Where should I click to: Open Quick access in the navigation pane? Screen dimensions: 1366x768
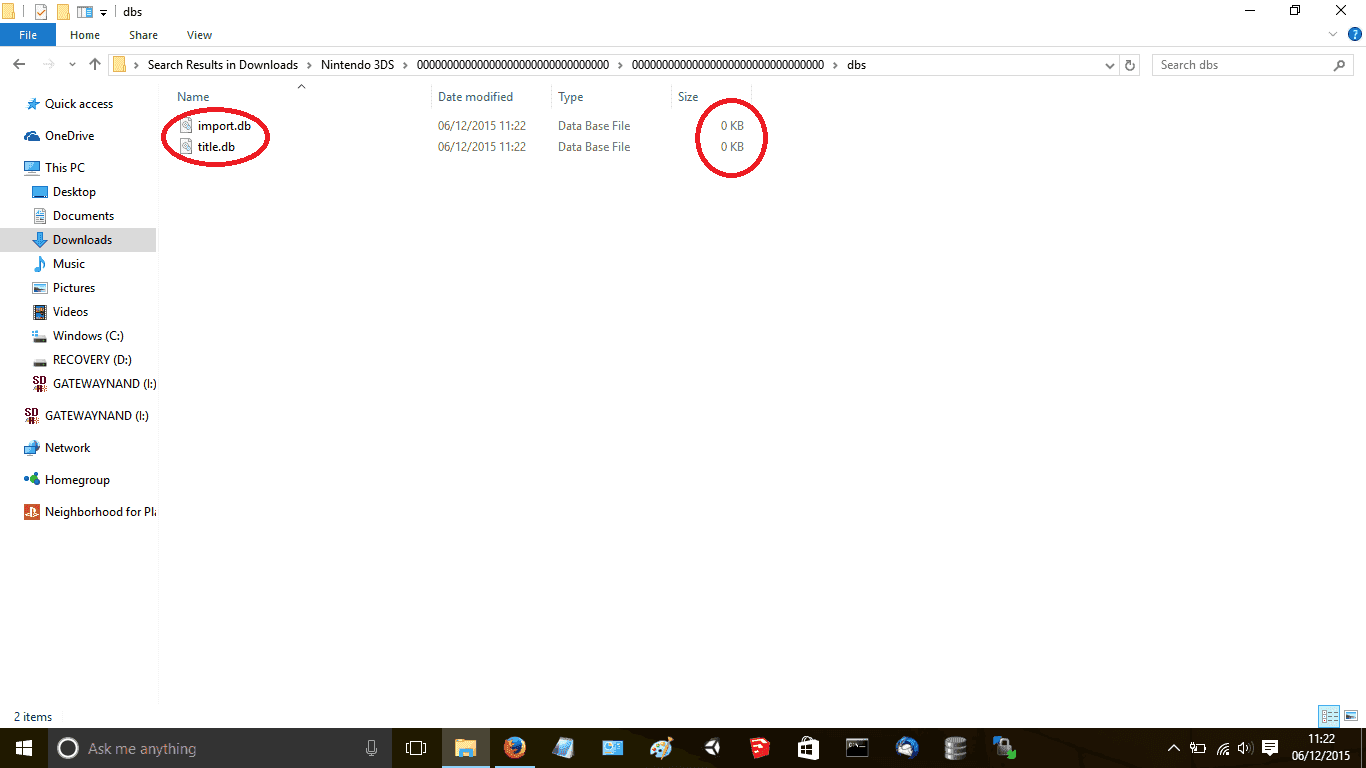pos(79,104)
